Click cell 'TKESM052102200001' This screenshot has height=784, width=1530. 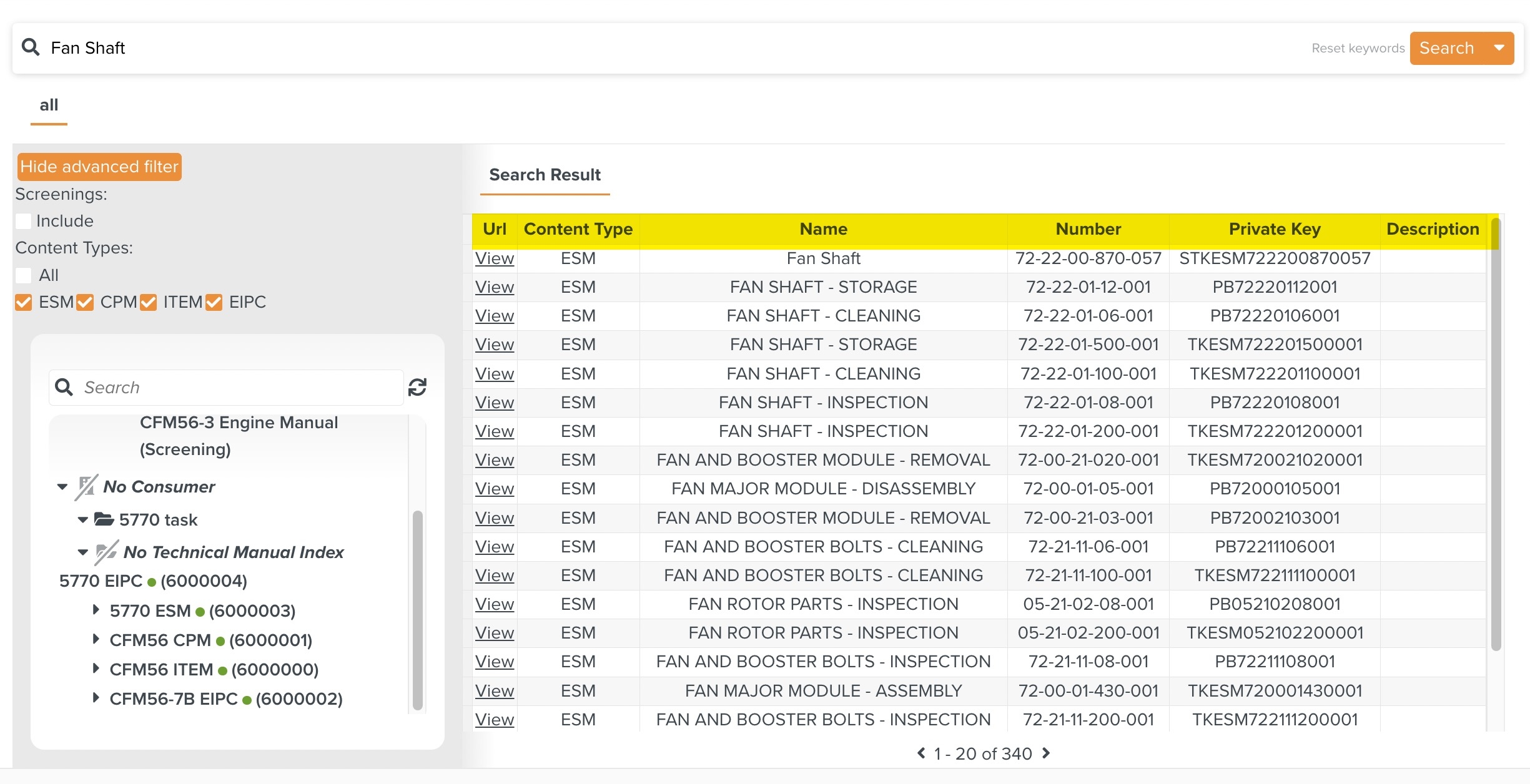point(1275,633)
